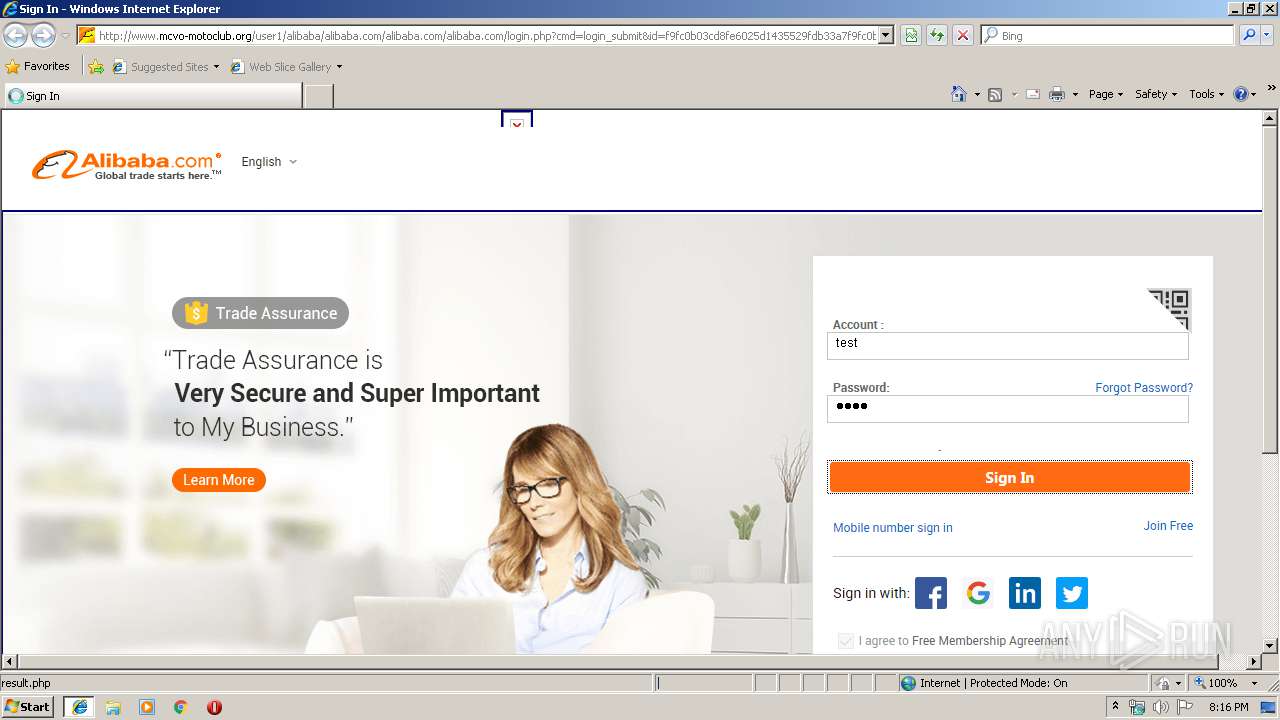This screenshot has width=1280, height=720.
Task: Sign in with Google icon
Action: coord(978,593)
